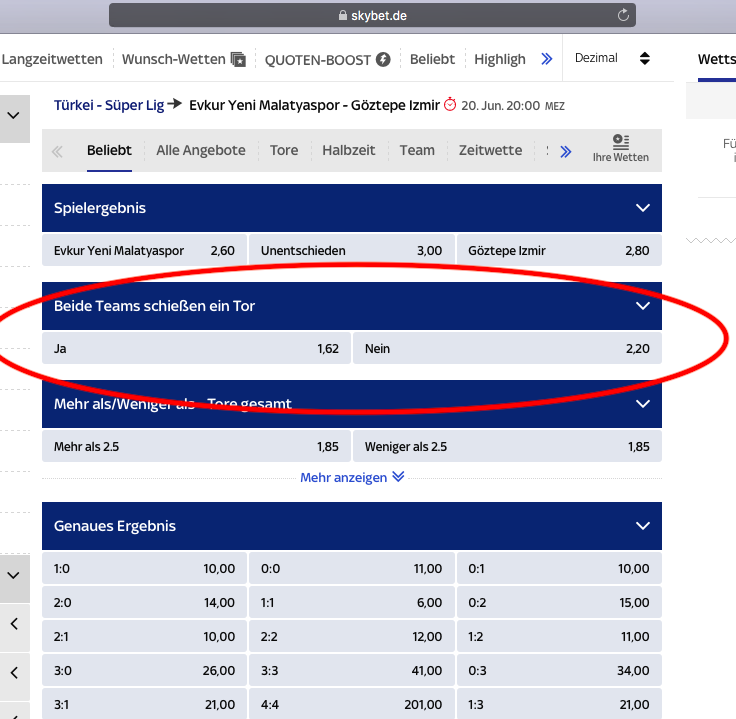
Task: Switch to the Beliebt market tab
Action: click(109, 150)
